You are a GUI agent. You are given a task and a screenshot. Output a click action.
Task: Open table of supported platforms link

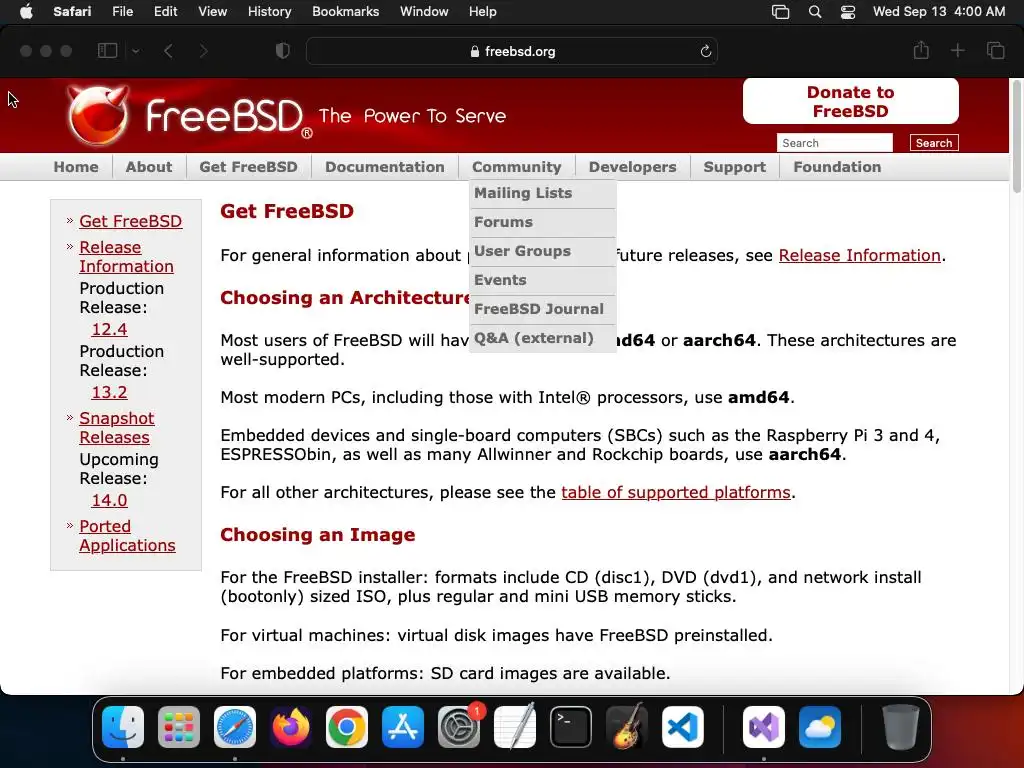(676, 492)
